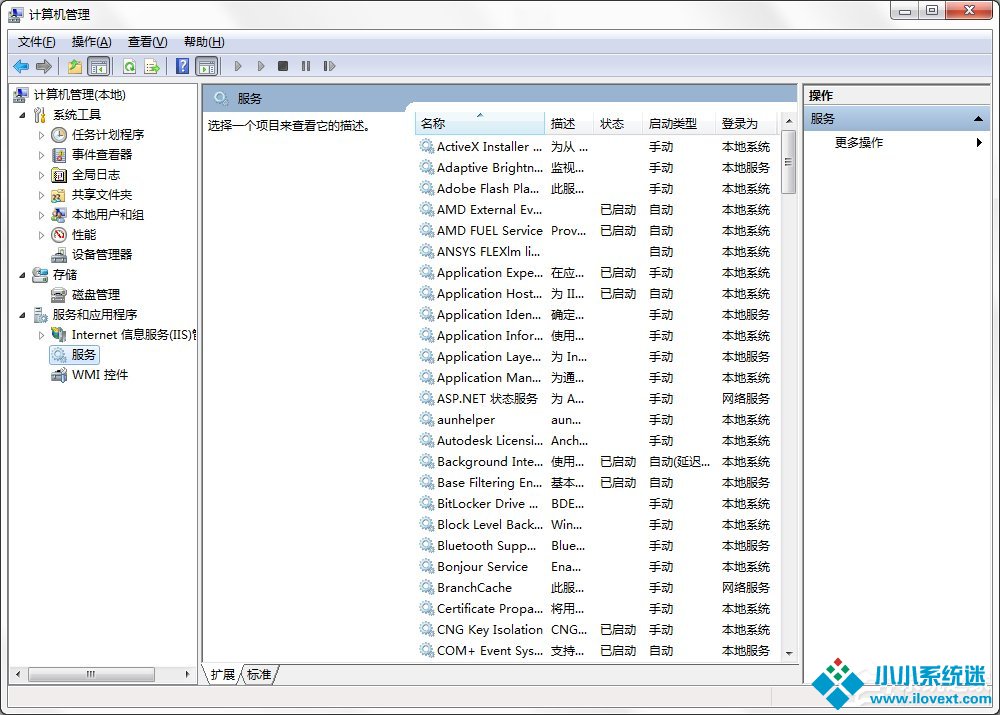
Task: Select the 服务 tree item
Action: point(75,355)
